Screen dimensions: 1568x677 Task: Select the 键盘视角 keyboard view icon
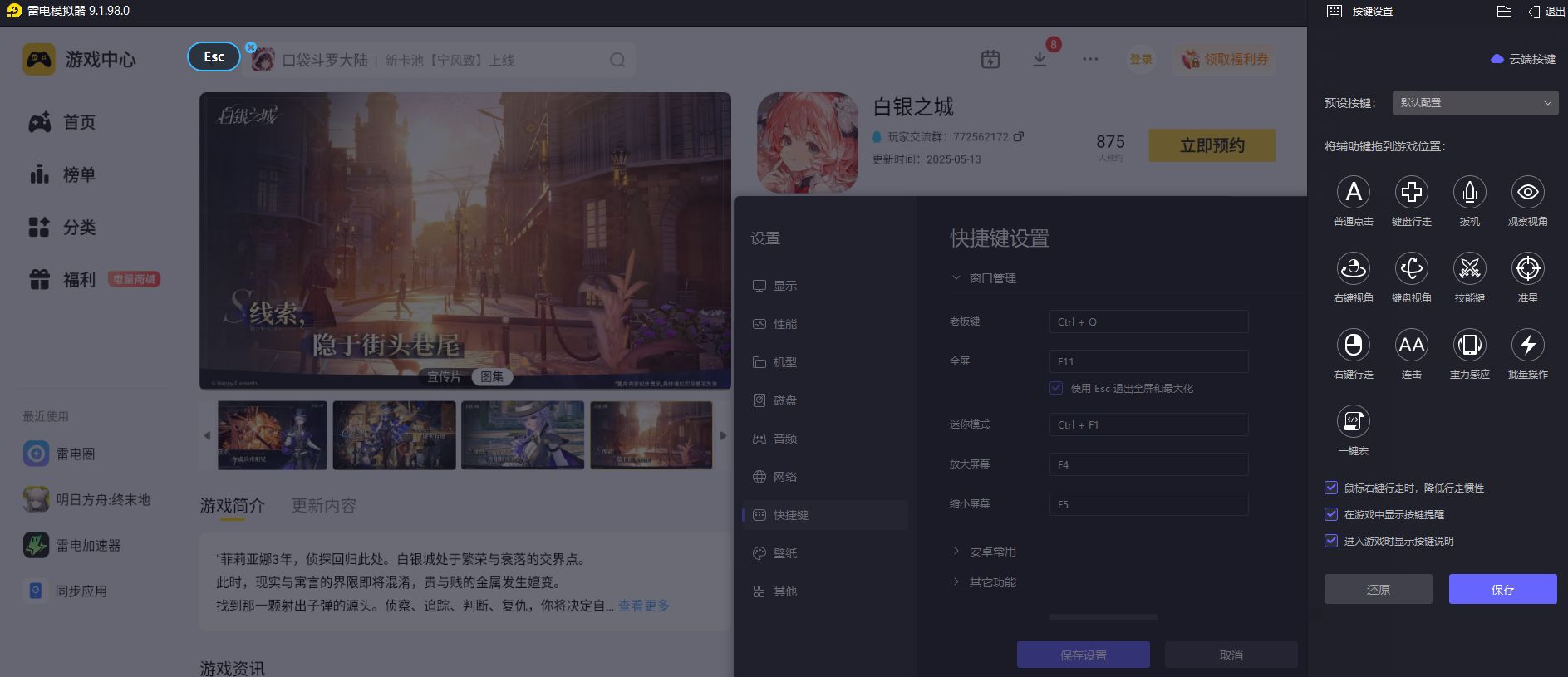[x=1412, y=268]
